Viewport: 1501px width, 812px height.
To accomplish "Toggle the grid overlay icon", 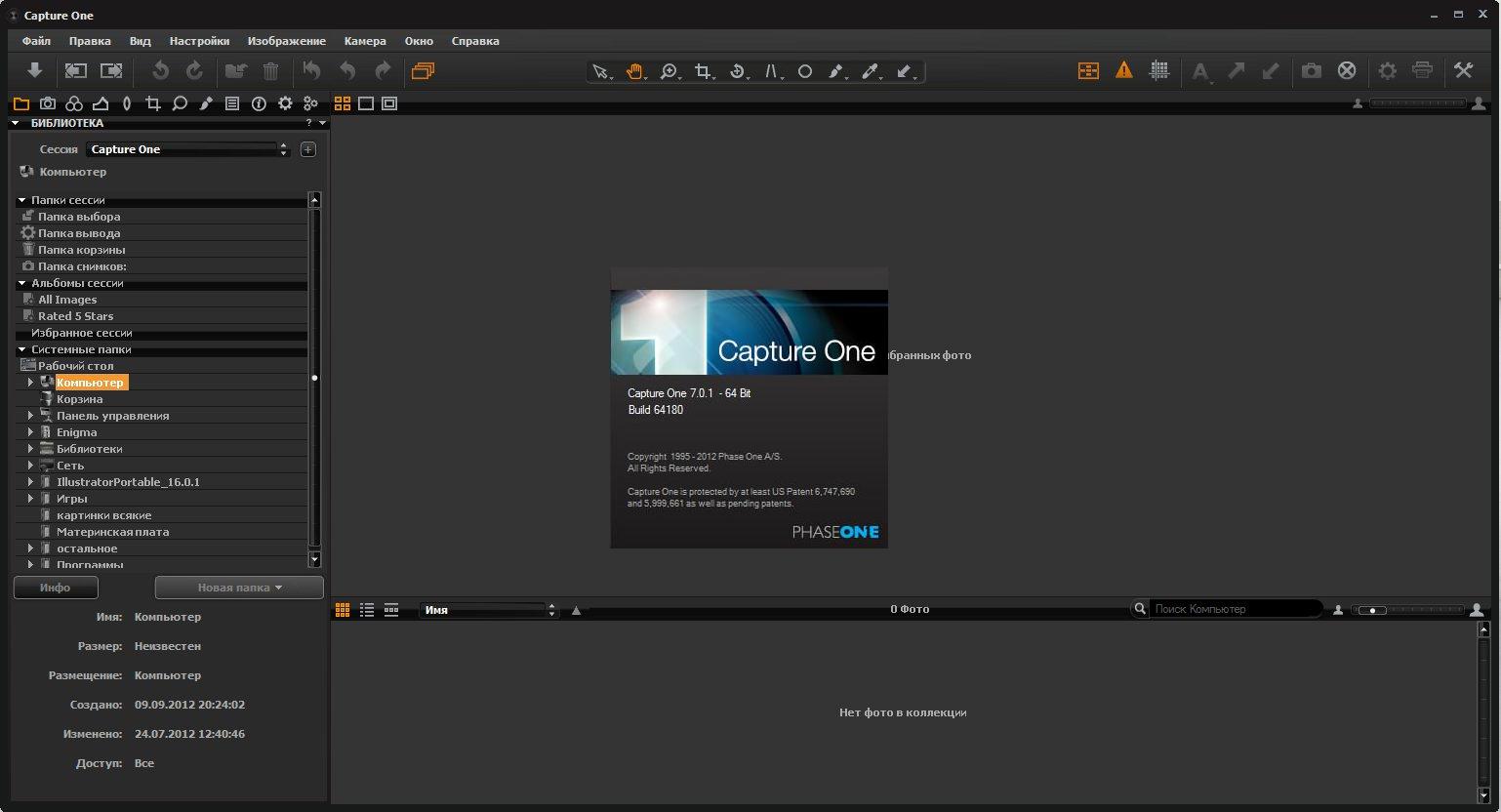I will [x=1159, y=70].
